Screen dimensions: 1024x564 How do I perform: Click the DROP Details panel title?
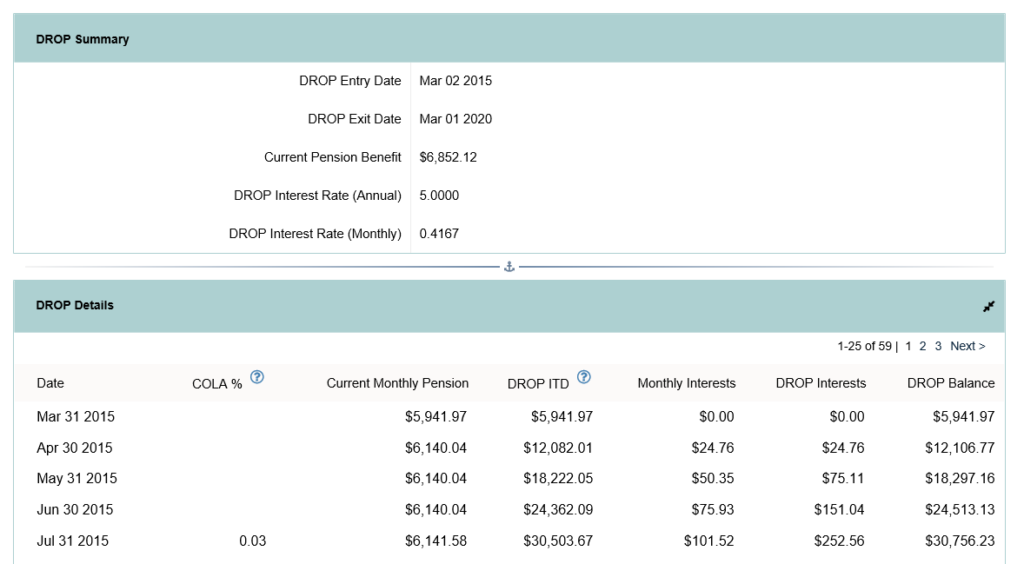coord(75,306)
